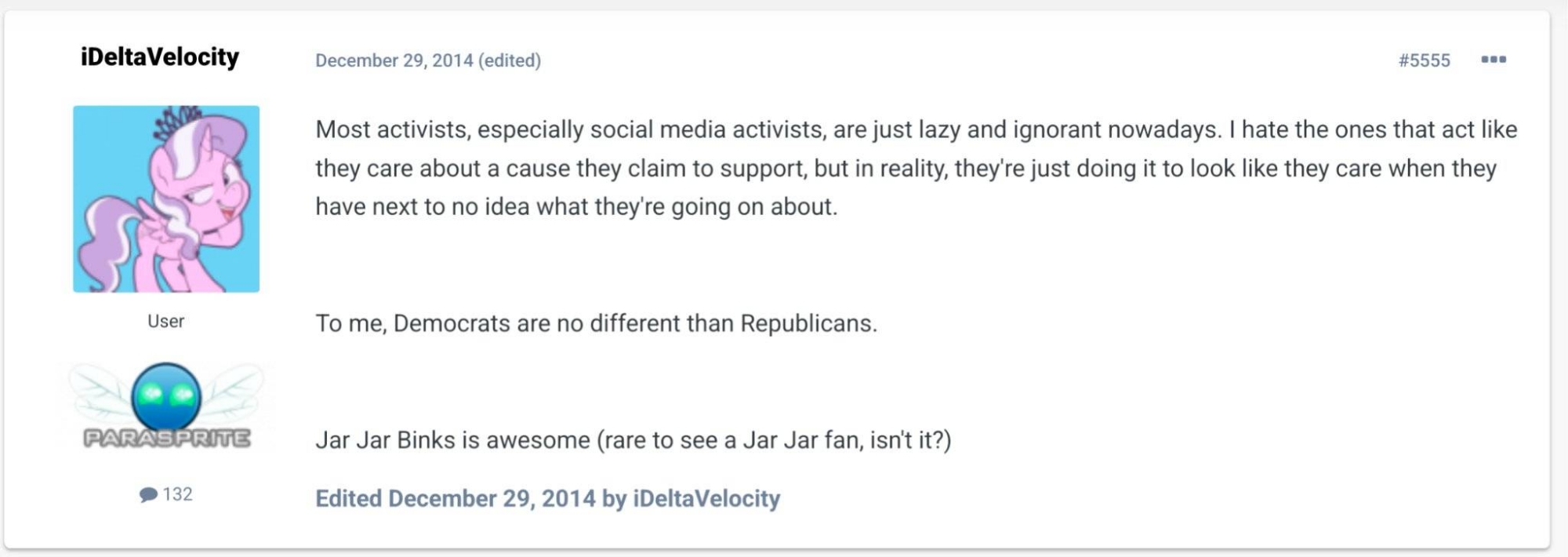Click the PARASPRITE text on the rank badge
Screen dimensions: 1568x557
(x=167, y=438)
